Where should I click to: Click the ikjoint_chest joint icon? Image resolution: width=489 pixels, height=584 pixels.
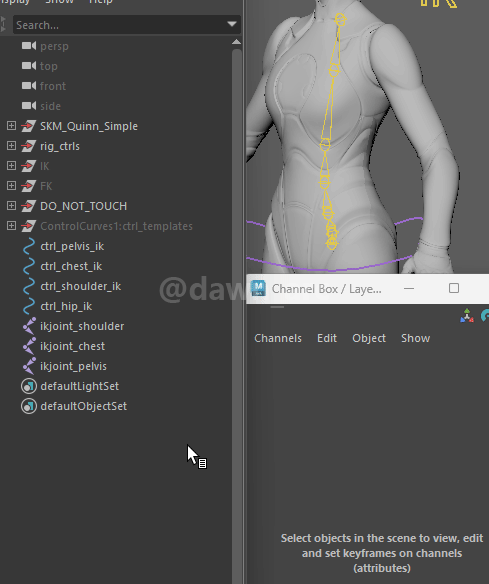click(x=29, y=346)
